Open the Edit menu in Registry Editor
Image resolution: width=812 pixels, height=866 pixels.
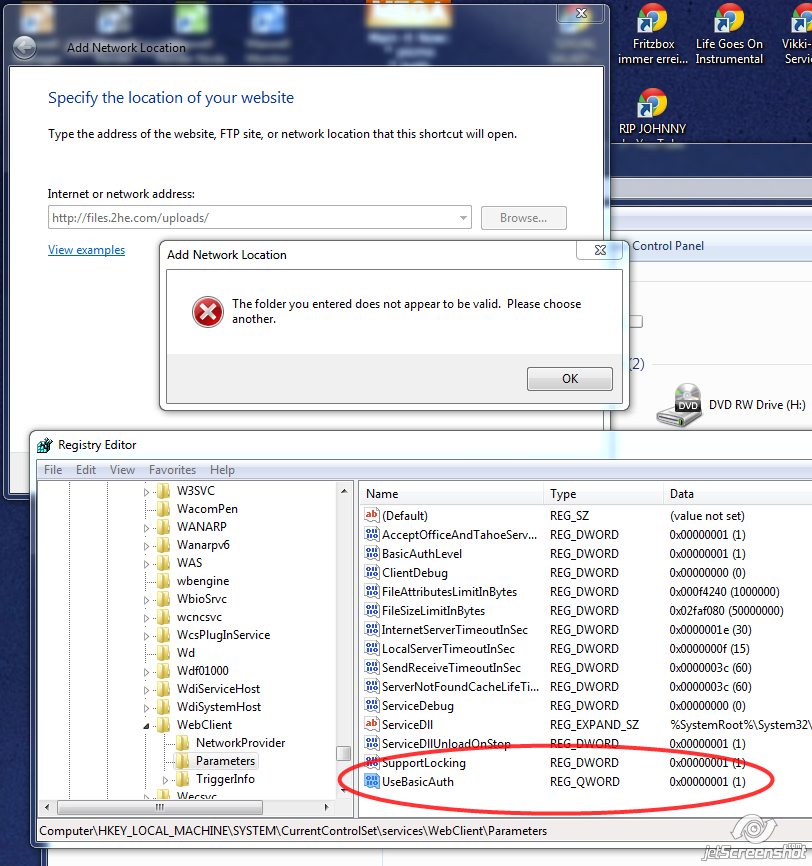[86, 470]
